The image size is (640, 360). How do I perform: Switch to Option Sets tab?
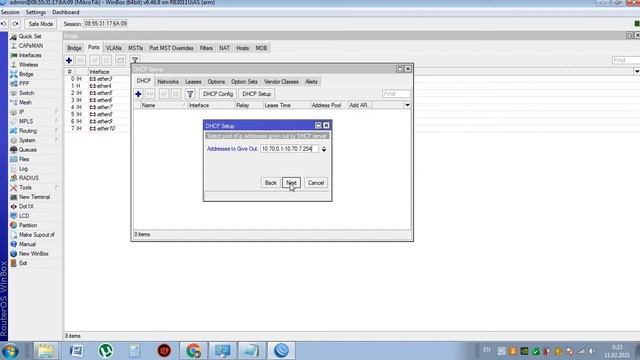click(x=244, y=82)
